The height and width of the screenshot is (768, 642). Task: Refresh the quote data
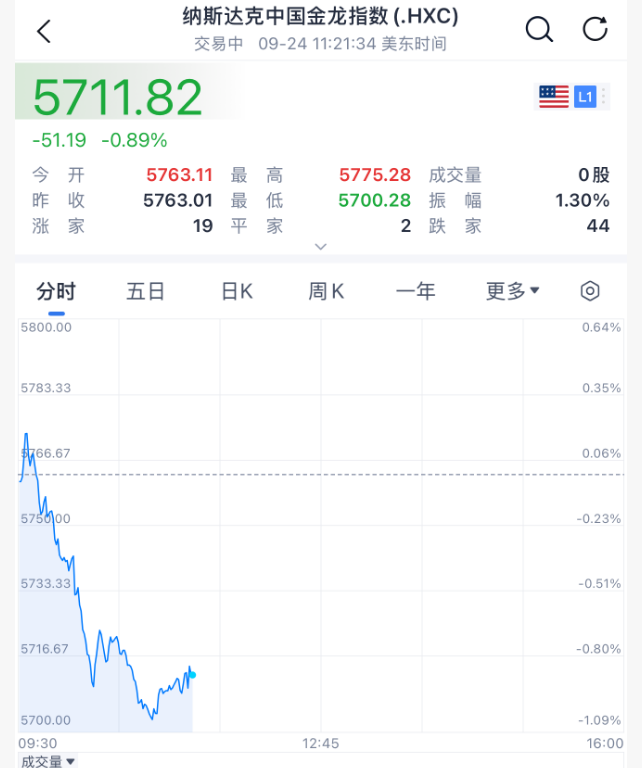tap(595, 29)
